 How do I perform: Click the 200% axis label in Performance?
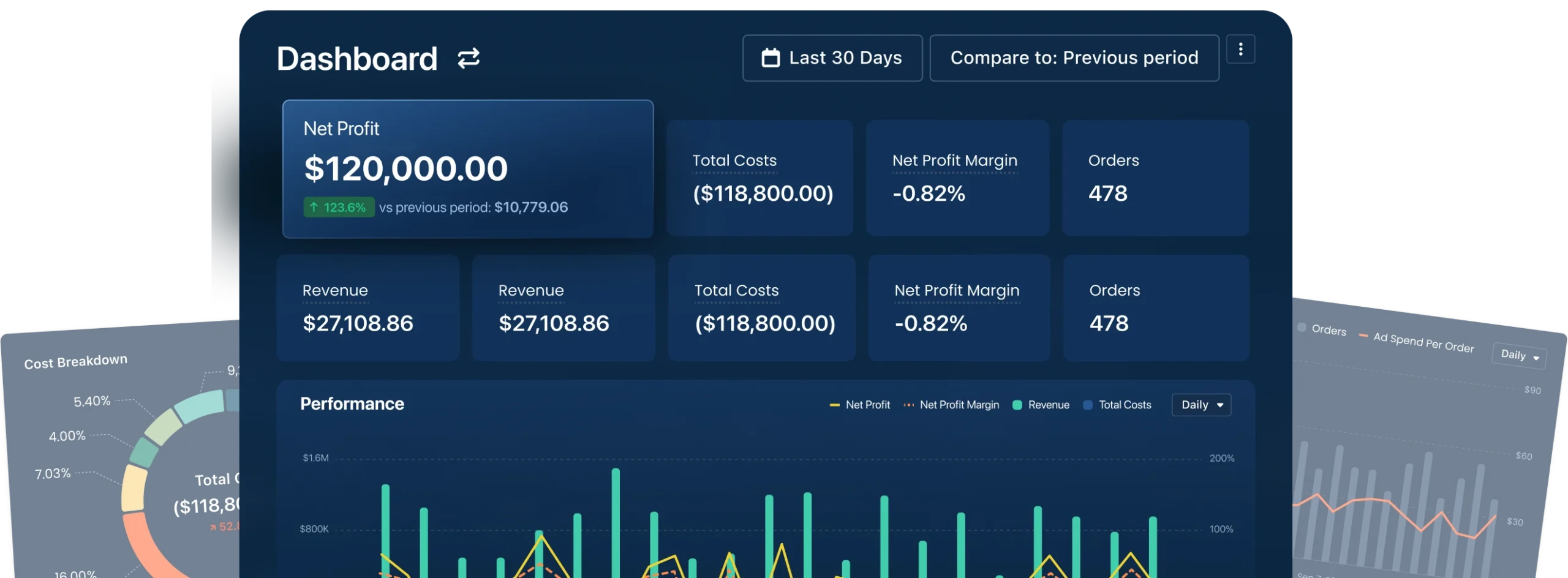[1222, 459]
